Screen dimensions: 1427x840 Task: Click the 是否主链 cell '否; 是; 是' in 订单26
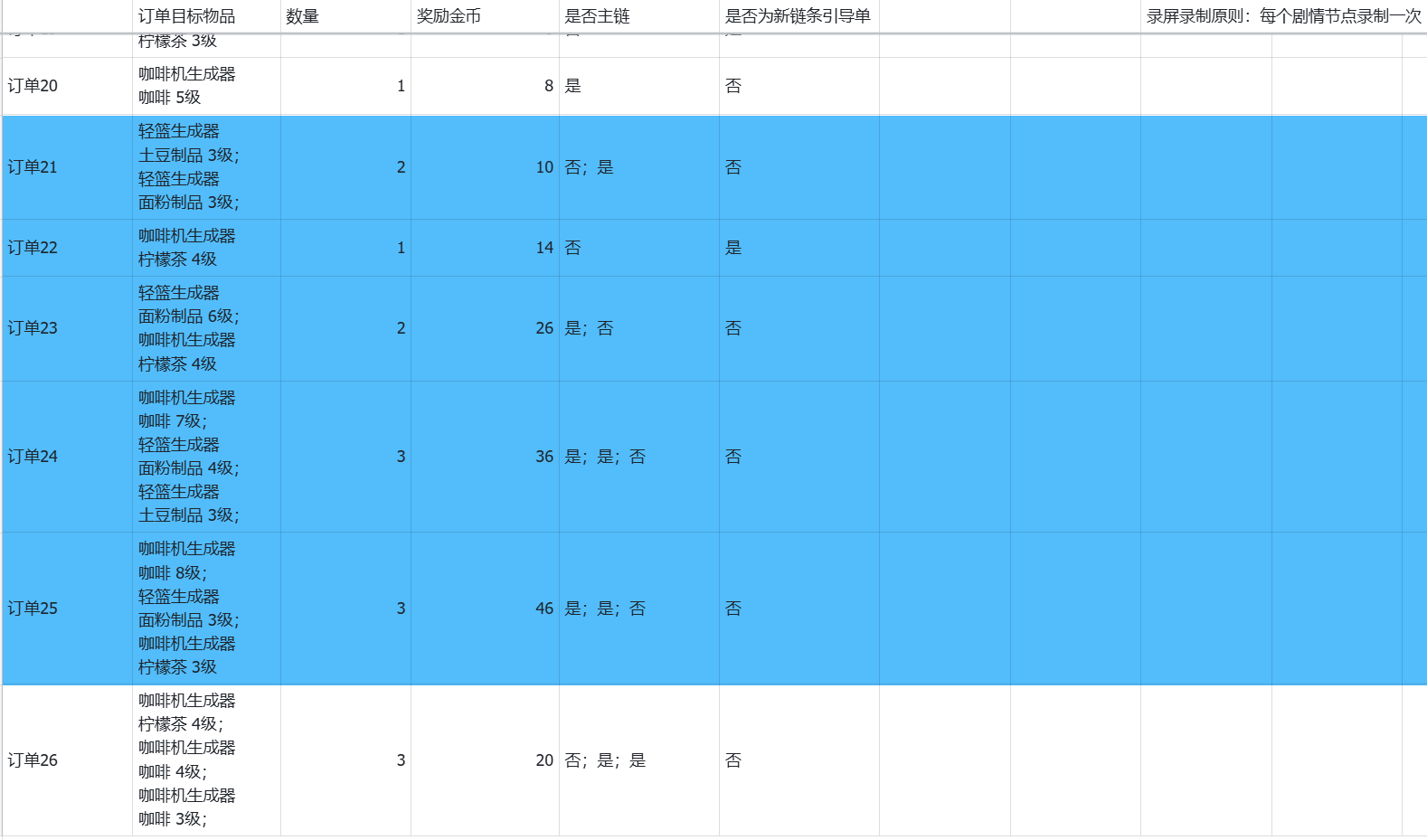639,760
